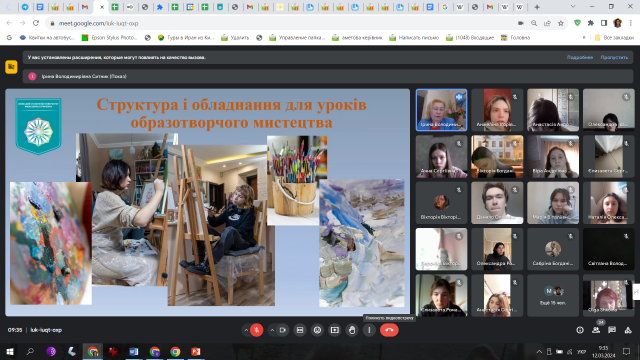Open the Windows Start menu

tap(10, 351)
